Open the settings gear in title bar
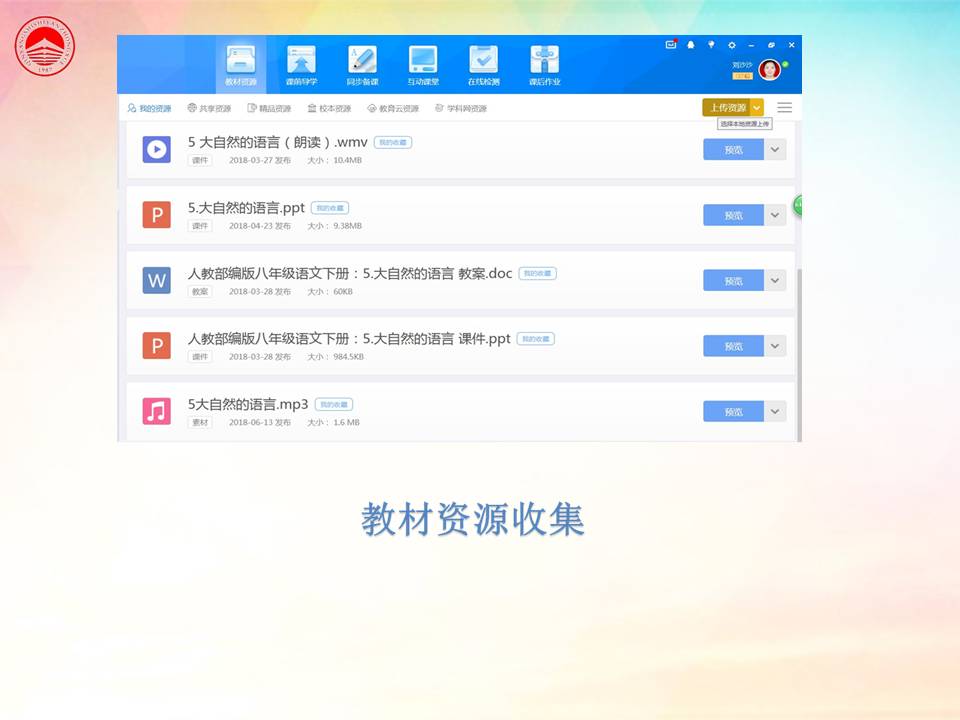This screenshot has height=720, width=960. [731, 45]
